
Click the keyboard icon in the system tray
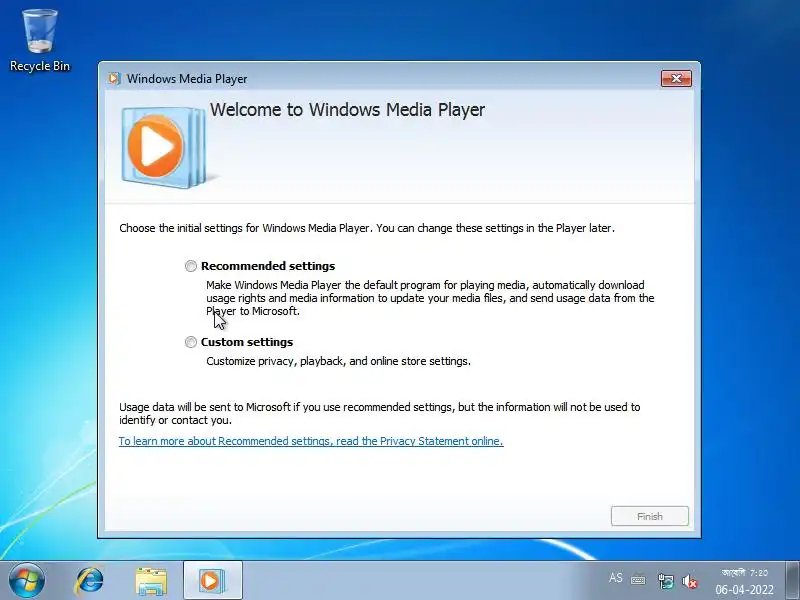[x=638, y=580]
